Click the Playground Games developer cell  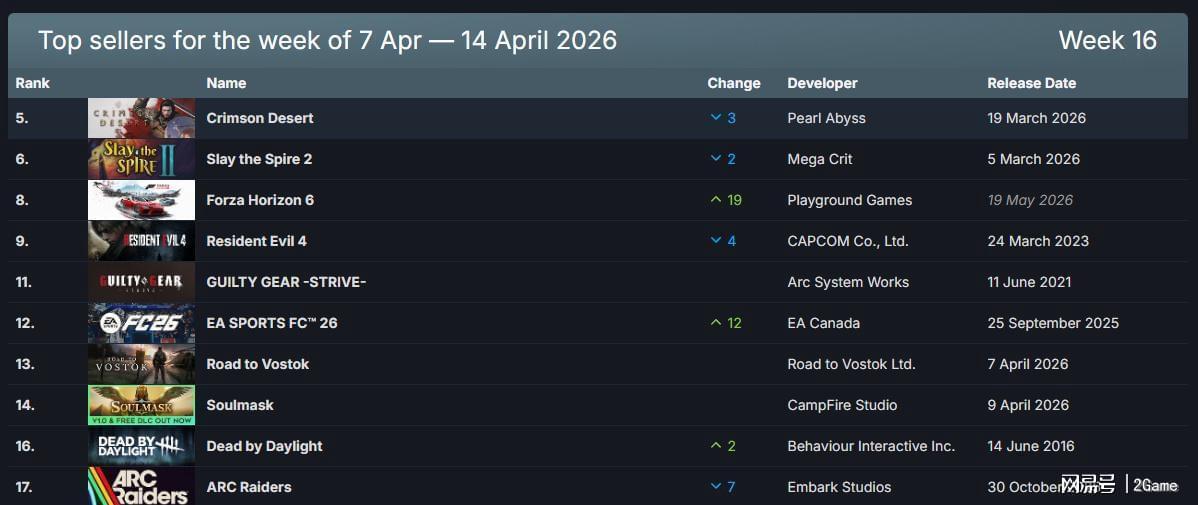(x=850, y=200)
